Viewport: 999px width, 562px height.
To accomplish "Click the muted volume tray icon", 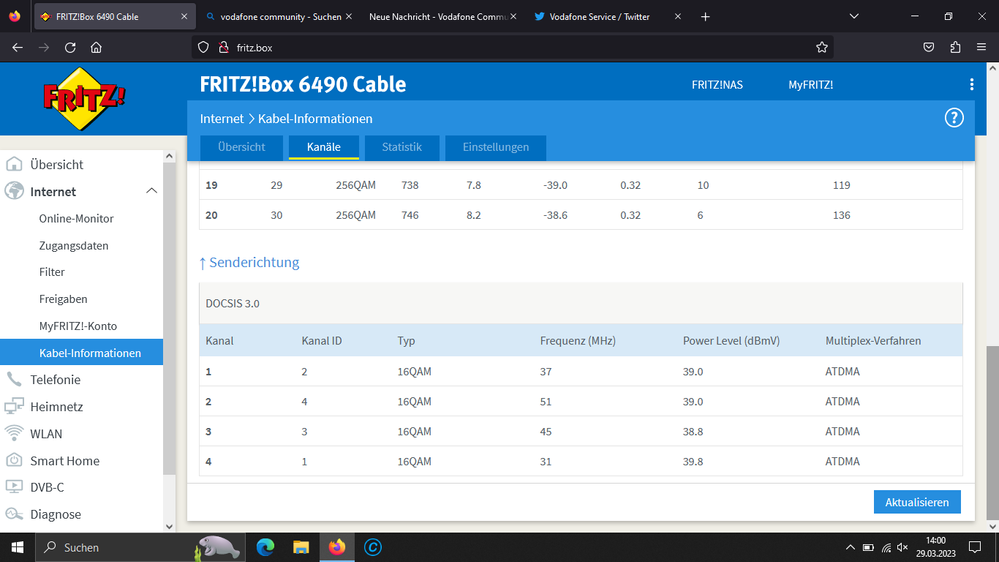I will (903, 547).
